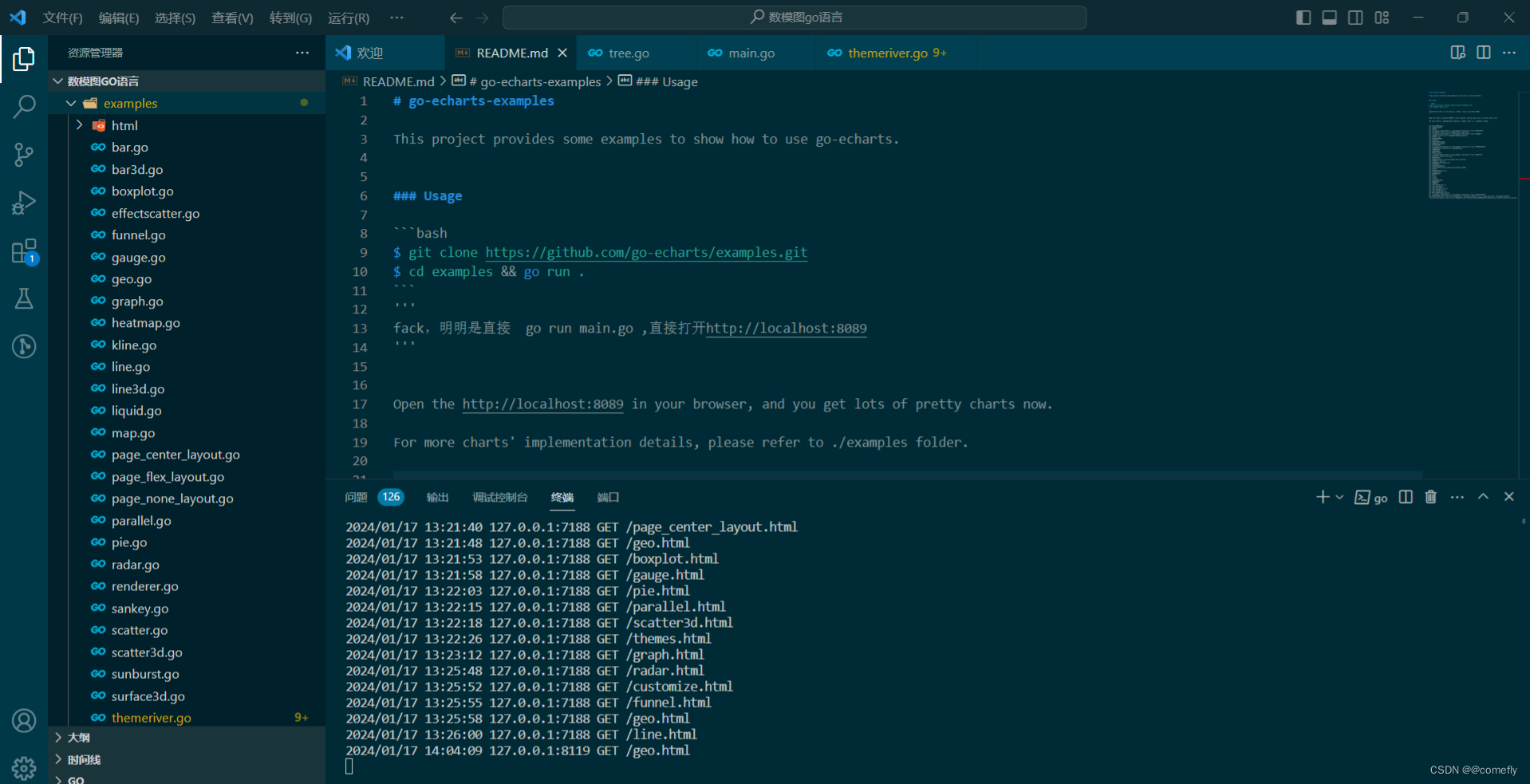The height and width of the screenshot is (784, 1530).
Task: Open themeriver.go in the file tree
Action: tap(152, 718)
